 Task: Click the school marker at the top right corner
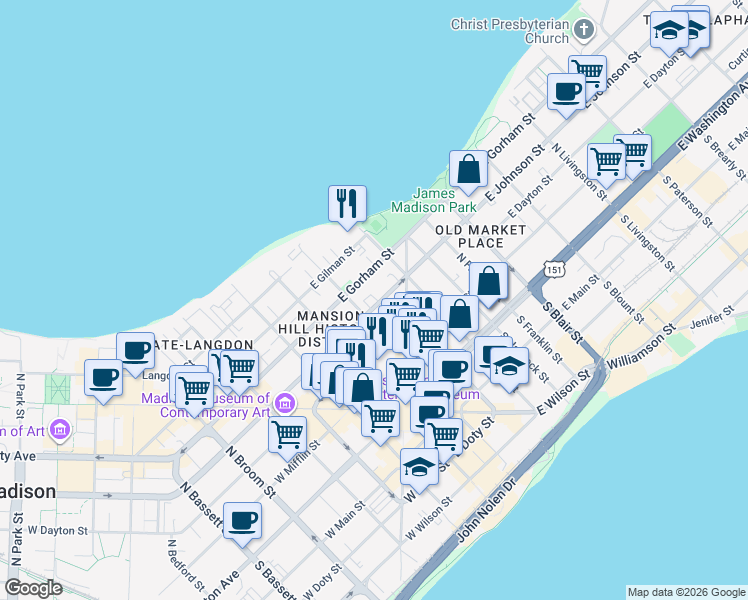coord(669,33)
